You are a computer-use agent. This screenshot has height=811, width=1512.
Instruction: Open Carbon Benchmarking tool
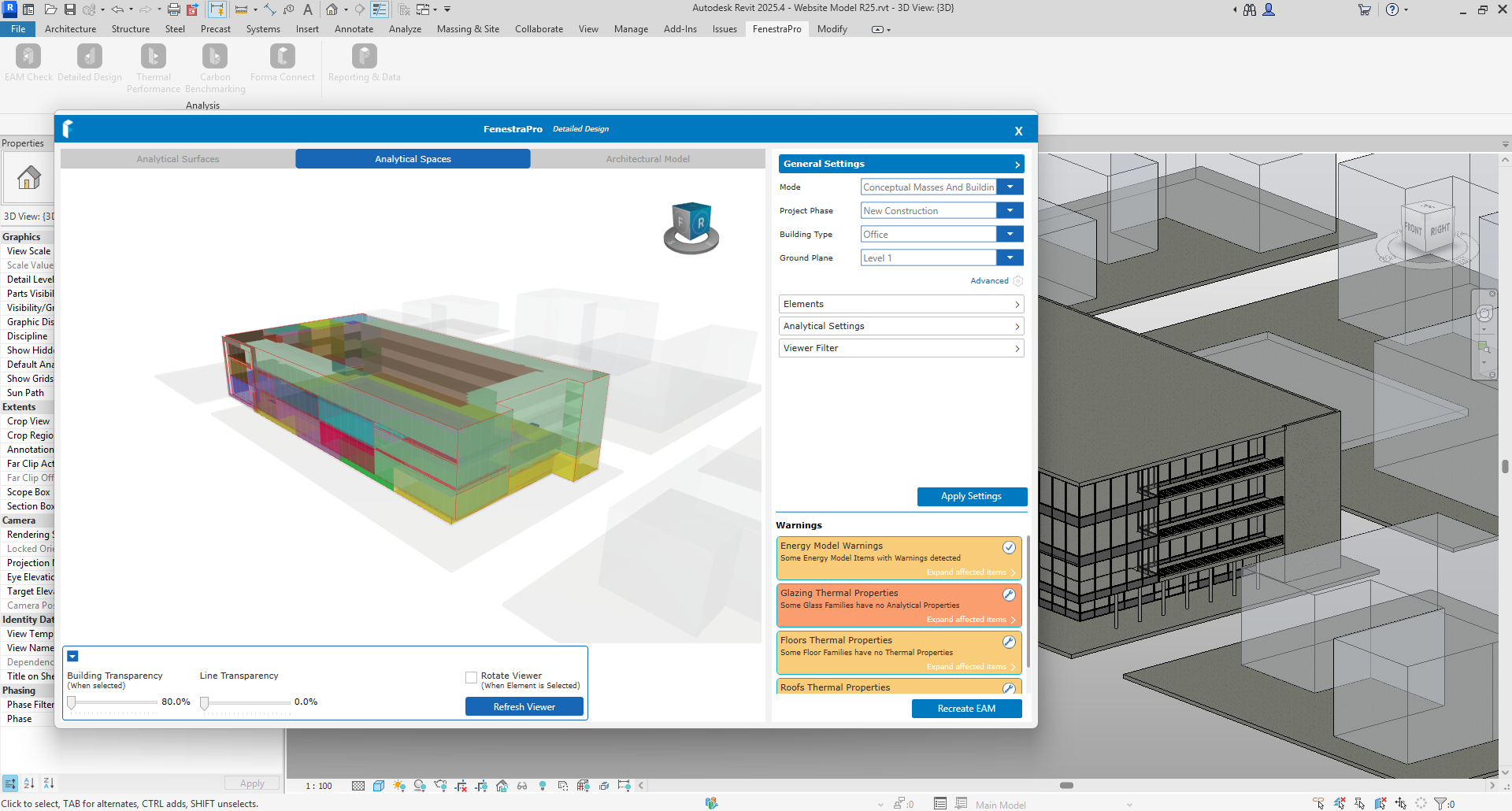click(215, 57)
